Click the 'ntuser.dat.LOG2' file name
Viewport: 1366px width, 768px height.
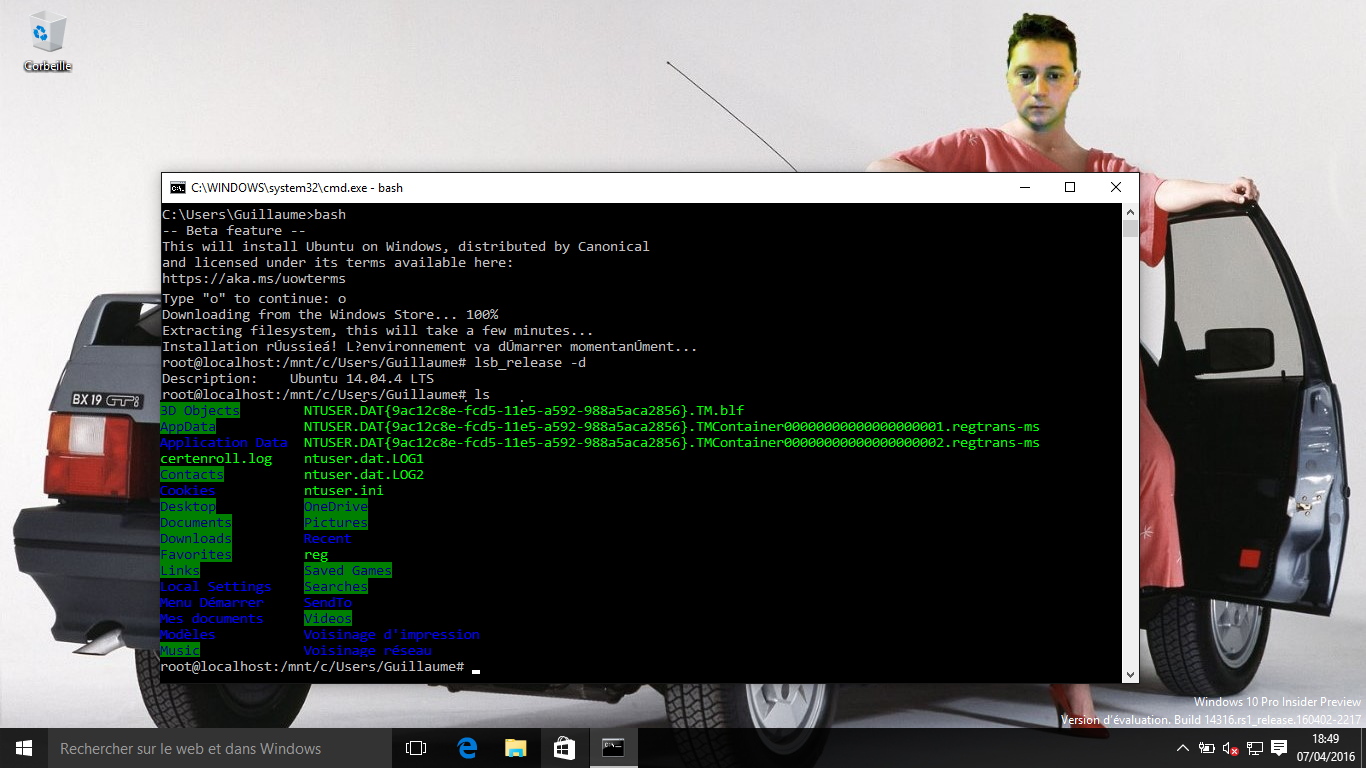[364, 475]
